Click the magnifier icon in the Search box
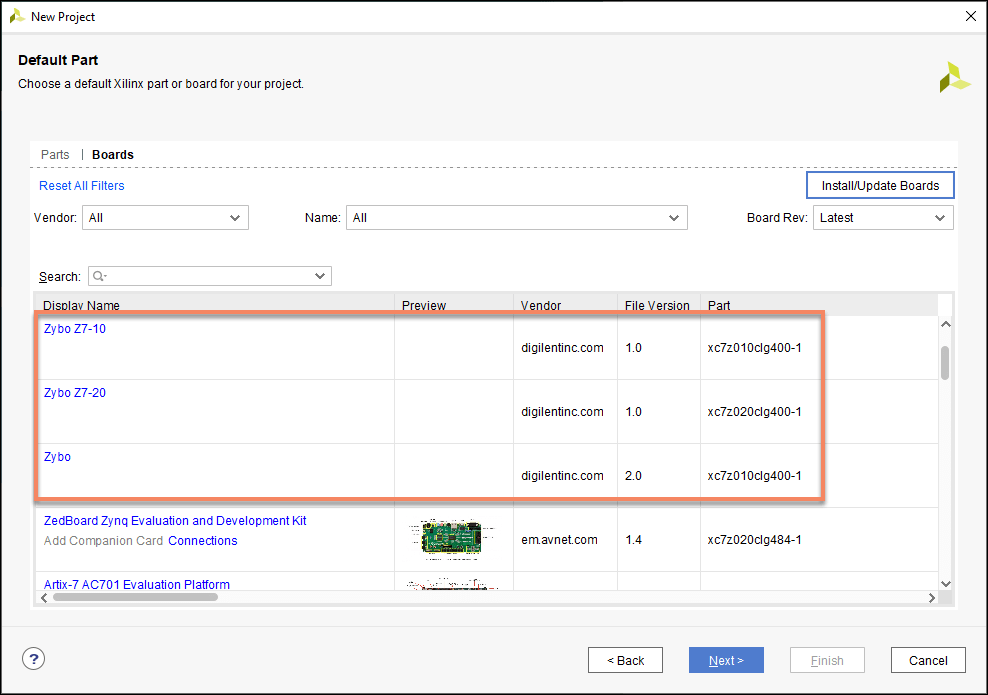This screenshot has height=695, width=988. click(x=98, y=276)
